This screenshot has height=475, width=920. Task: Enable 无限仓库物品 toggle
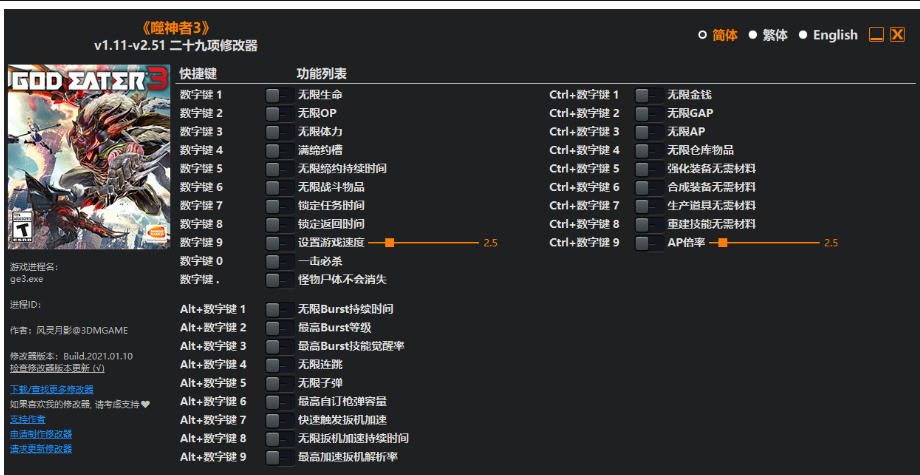[x=648, y=150]
